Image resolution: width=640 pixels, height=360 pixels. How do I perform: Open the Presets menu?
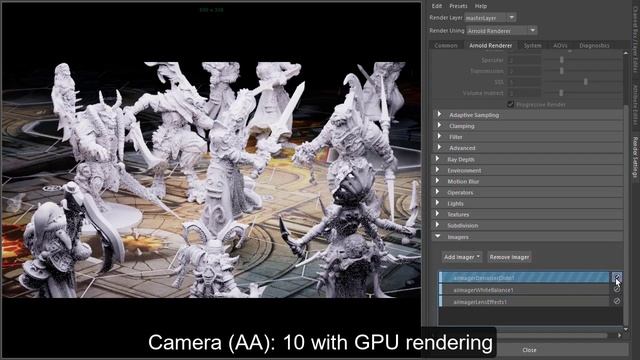coord(458,6)
